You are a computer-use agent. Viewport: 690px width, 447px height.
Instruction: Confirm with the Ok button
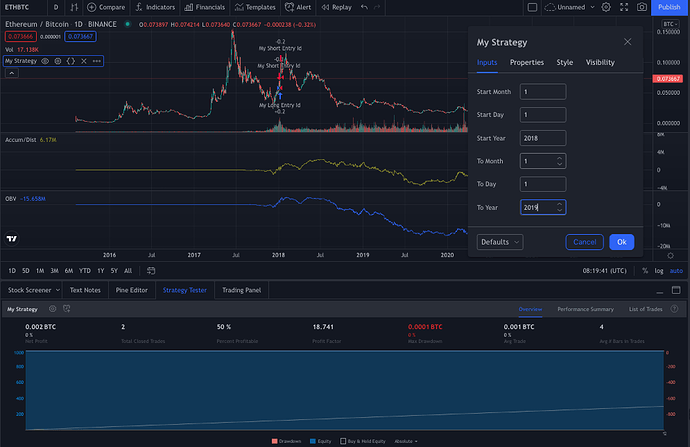pyautogui.click(x=621, y=242)
